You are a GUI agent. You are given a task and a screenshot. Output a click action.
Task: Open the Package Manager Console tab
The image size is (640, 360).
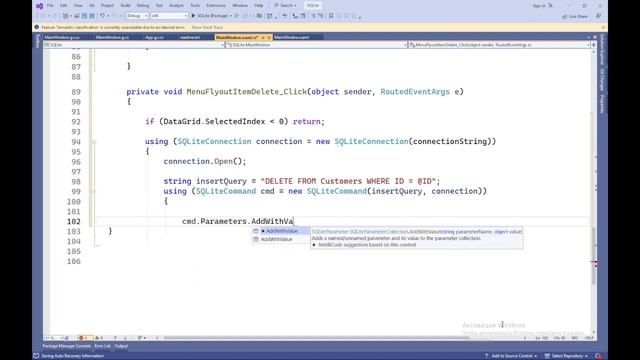click(x=67, y=346)
